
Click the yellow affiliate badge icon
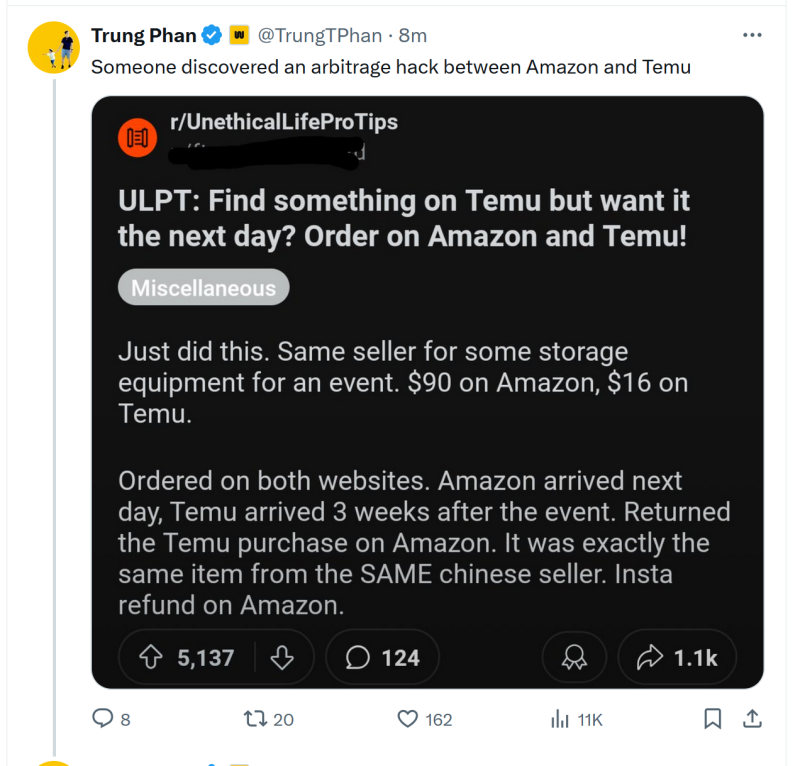(x=239, y=35)
